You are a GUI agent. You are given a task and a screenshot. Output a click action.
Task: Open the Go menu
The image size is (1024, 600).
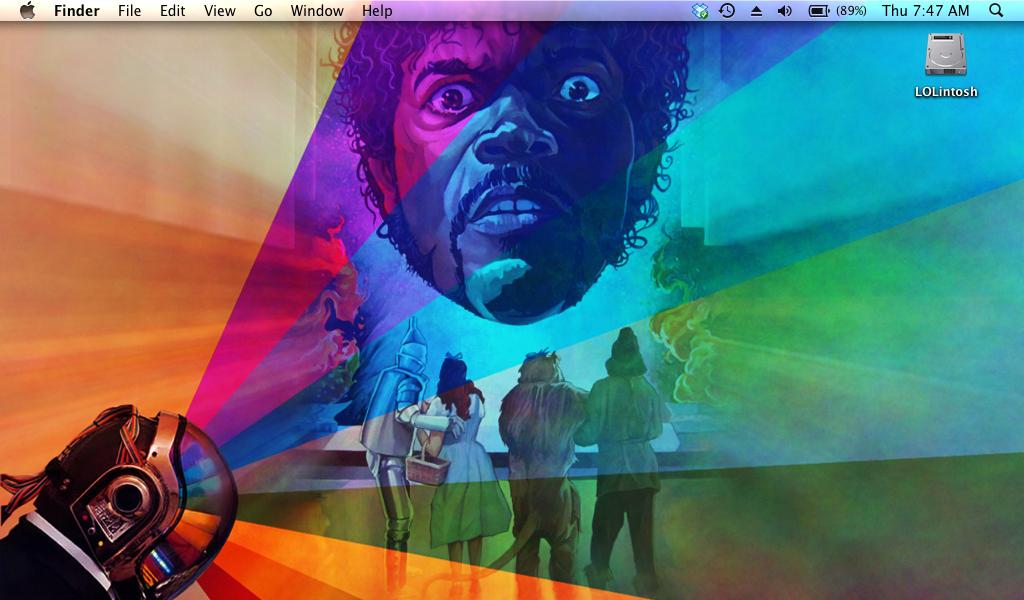263,10
